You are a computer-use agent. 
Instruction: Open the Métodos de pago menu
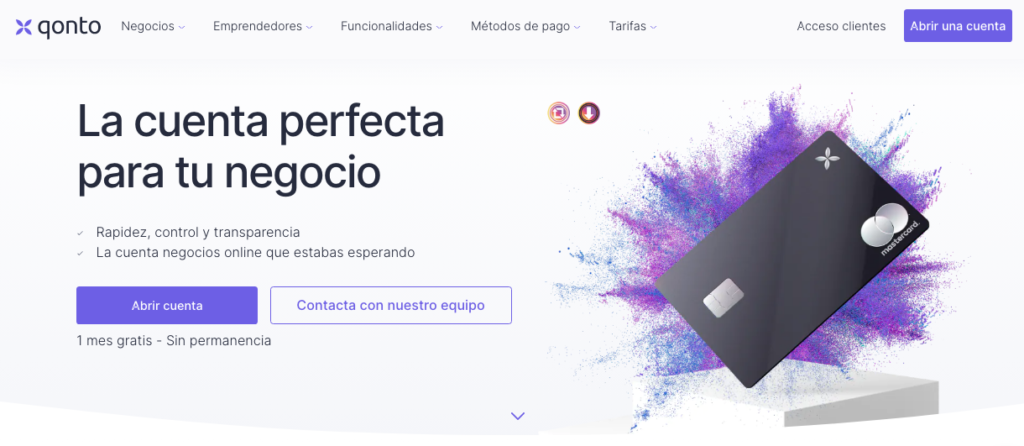point(525,27)
